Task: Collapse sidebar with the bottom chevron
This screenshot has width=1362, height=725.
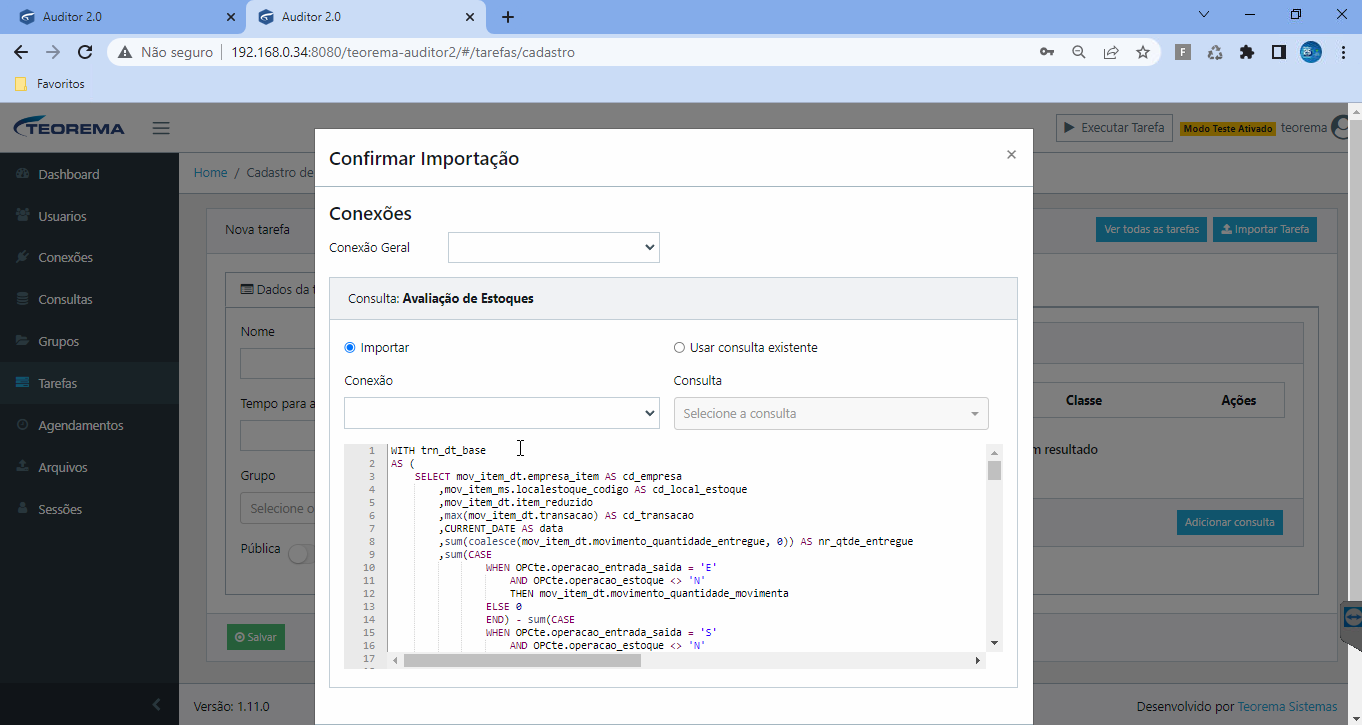Action: click(x=156, y=705)
